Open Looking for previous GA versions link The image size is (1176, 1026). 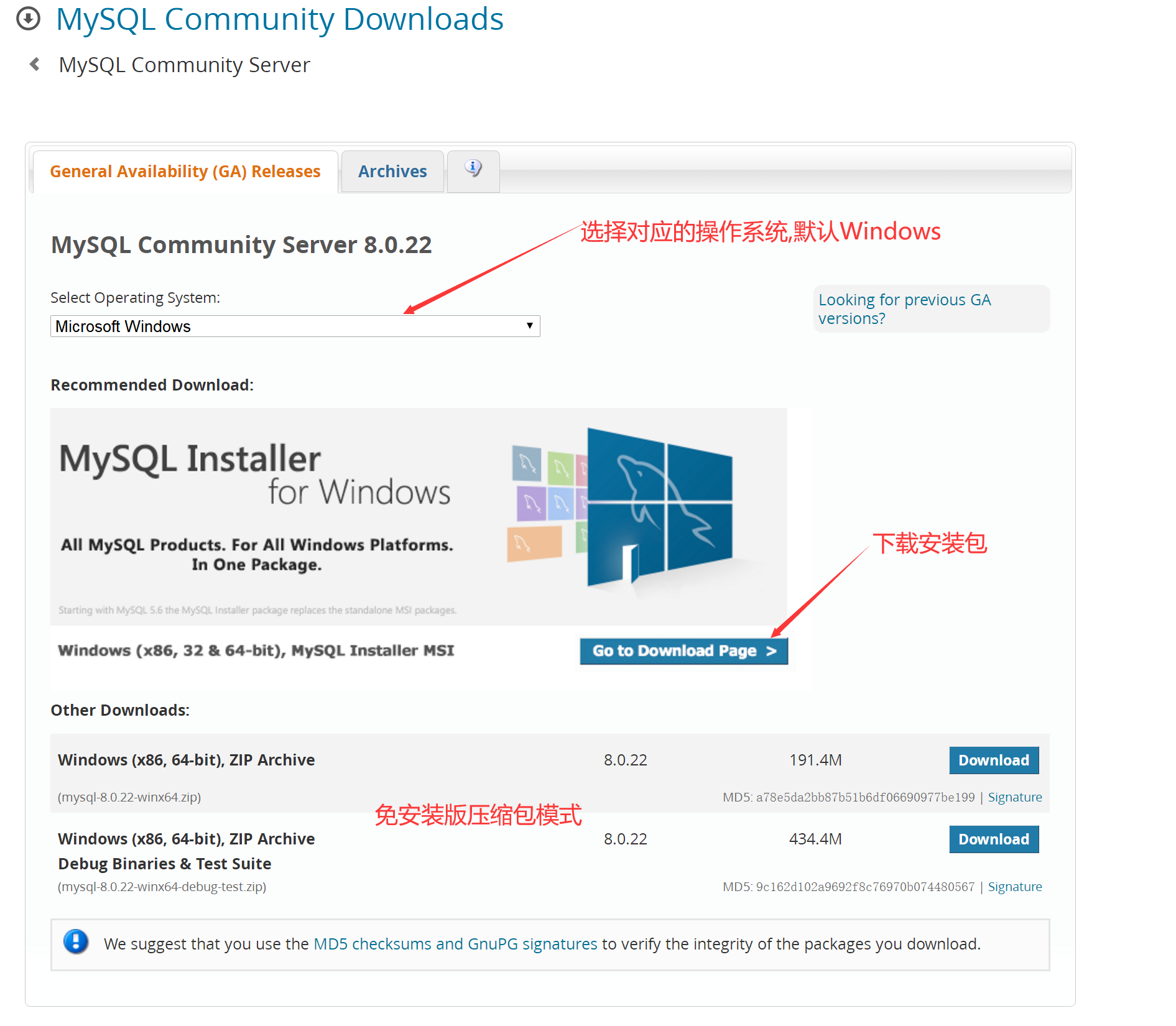pos(904,309)
